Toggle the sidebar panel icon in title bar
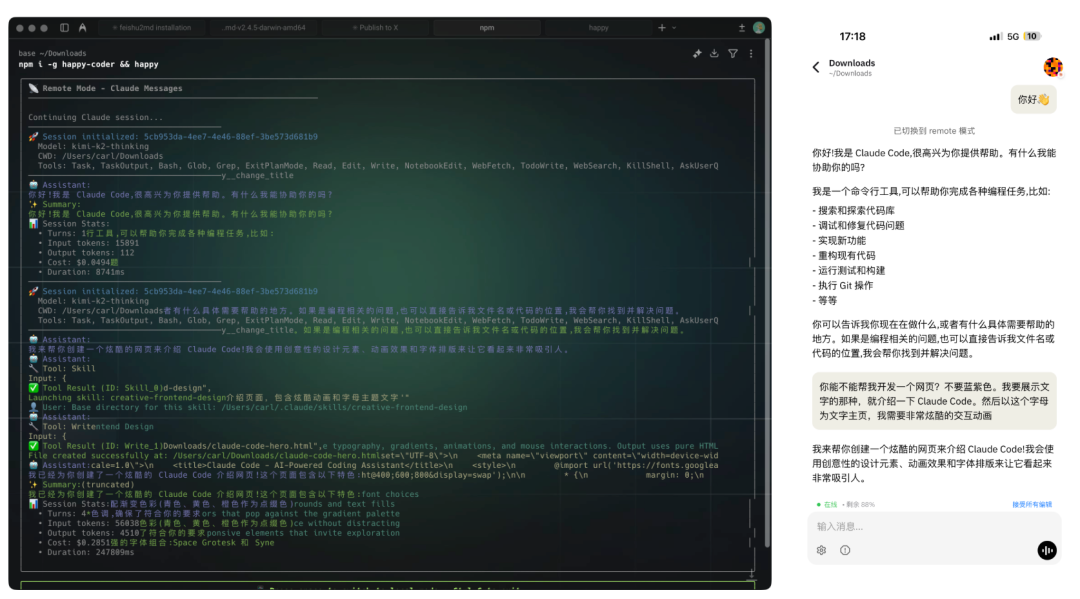 pos(64,28)
